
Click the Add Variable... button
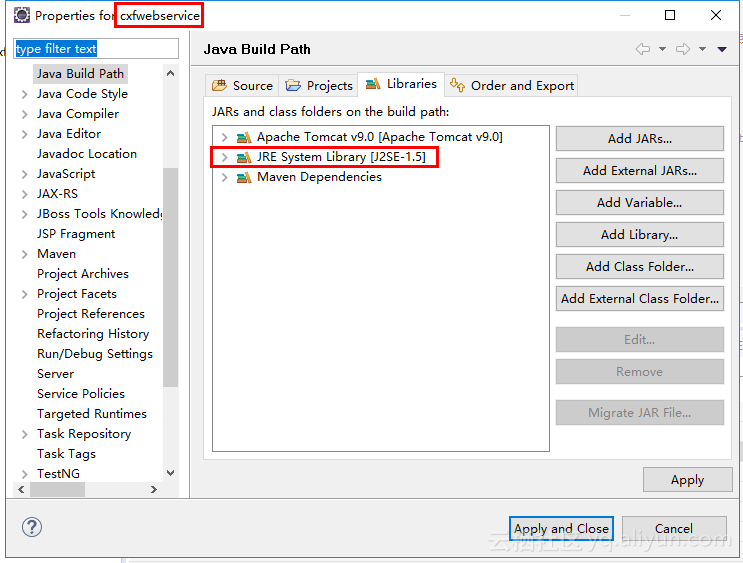click(640, 202)
